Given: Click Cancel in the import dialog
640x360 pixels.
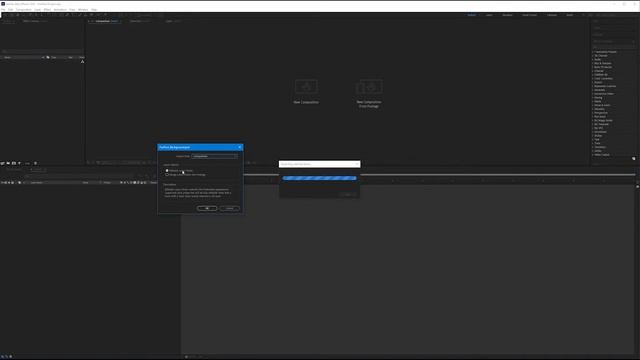Looking at the screenshot, I should tap(230, 208).
